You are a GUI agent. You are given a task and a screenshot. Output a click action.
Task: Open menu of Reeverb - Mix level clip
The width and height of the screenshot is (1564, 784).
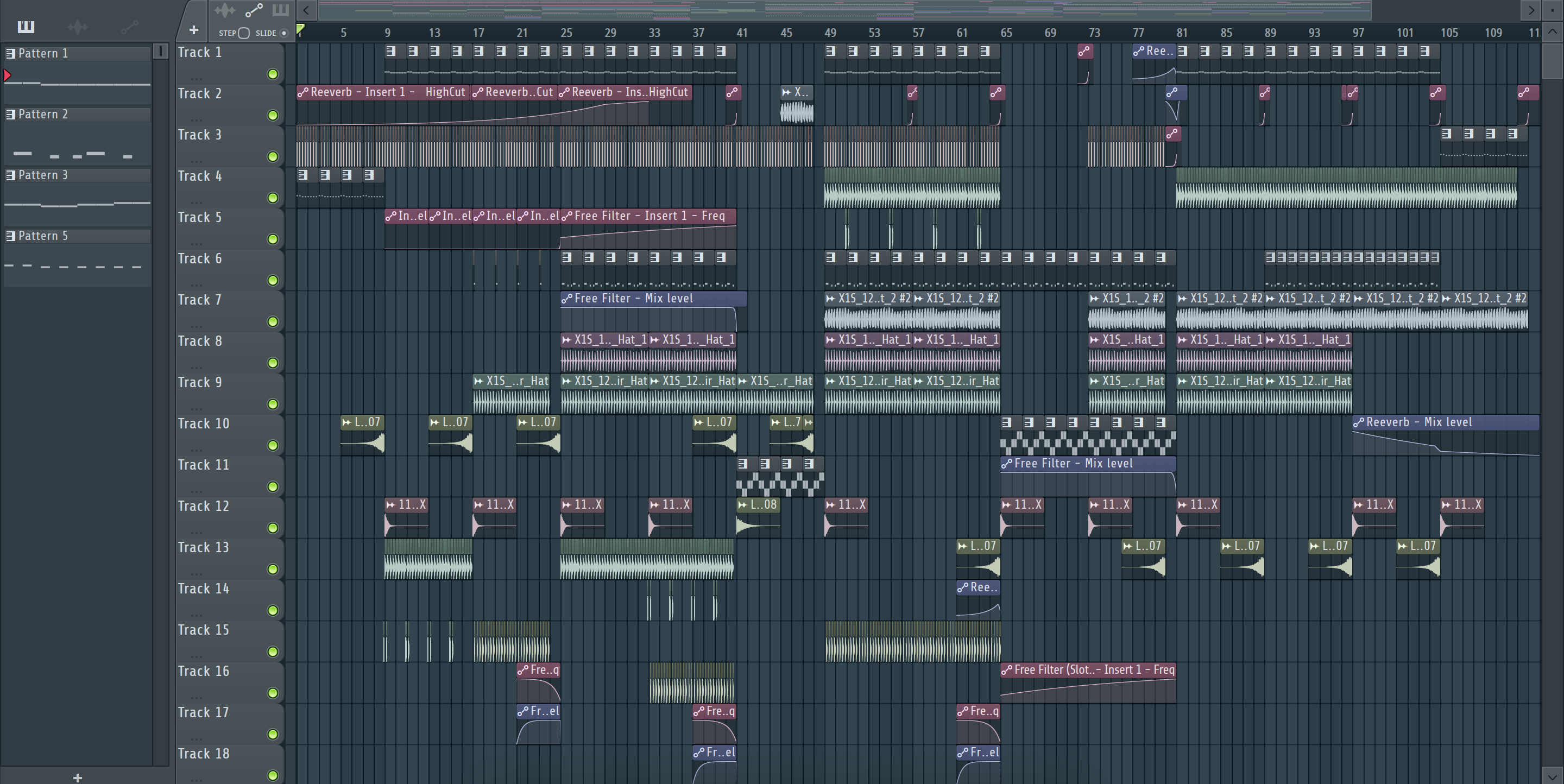[x=1359, y=422]
